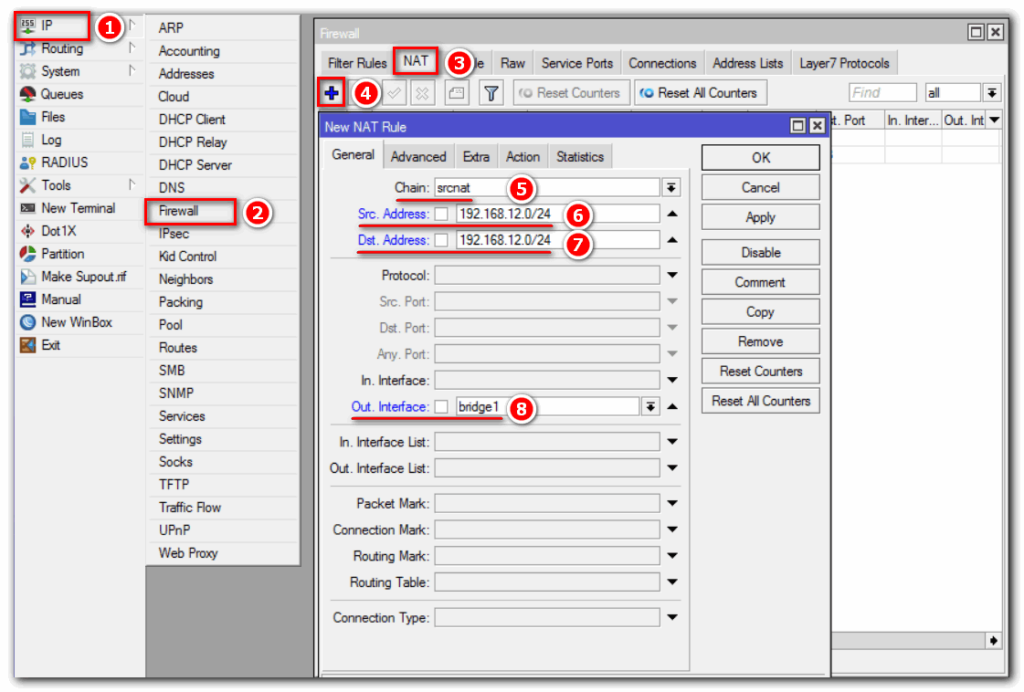
Task: Click the Find search field
Action: coord(883,93)
